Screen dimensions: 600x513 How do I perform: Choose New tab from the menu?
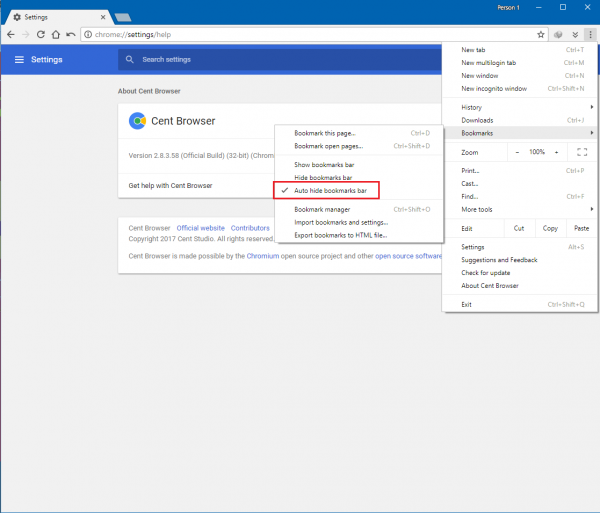point(520,50)
